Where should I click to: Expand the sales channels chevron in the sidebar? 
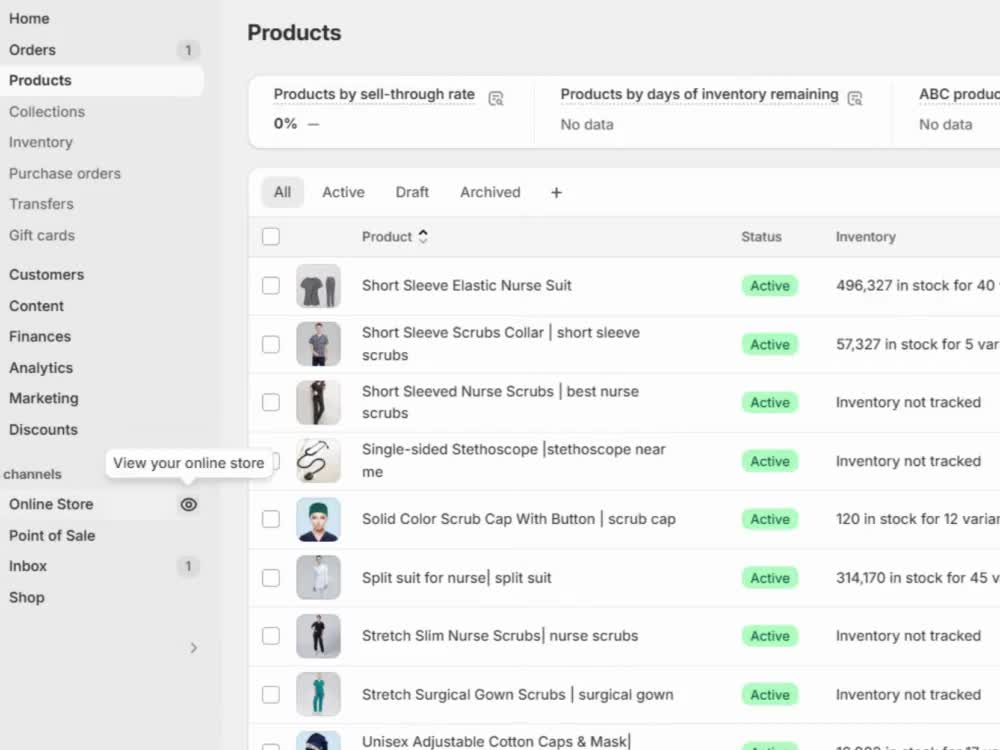[193, 648]
